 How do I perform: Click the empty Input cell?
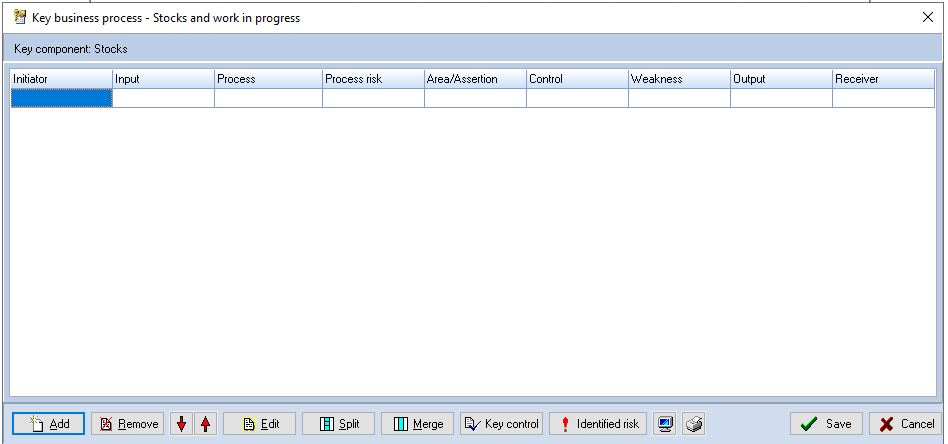click(163, 98)
